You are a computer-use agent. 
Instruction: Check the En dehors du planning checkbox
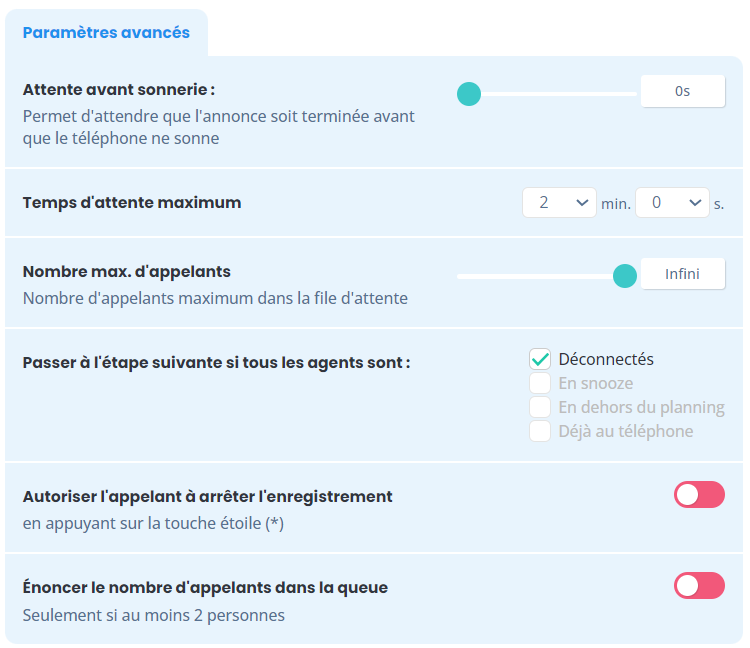[540, 407]
